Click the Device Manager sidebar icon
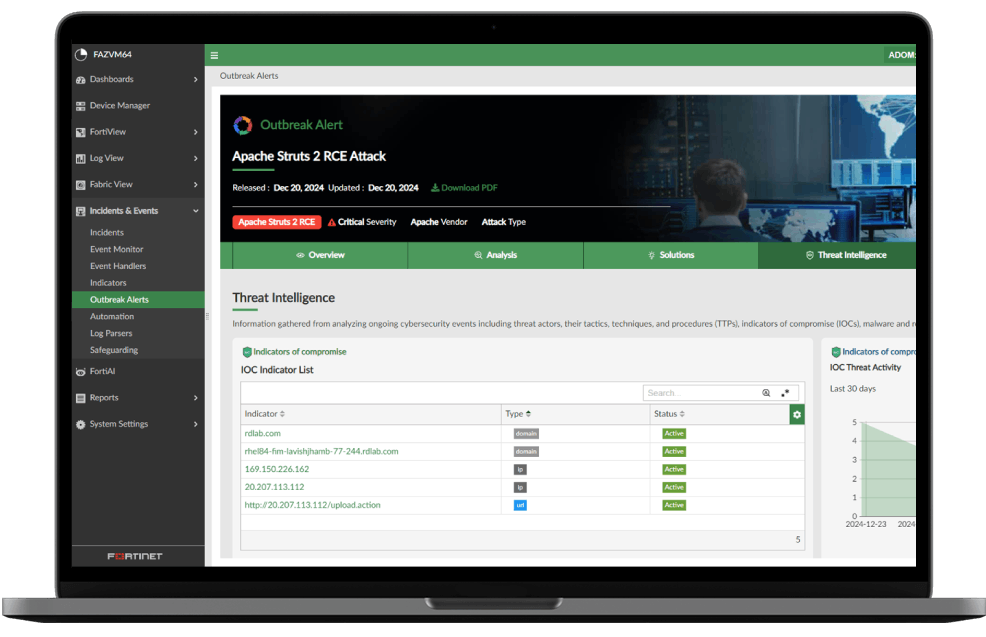Viewport: 986px width, 637px height. (81, 106)
